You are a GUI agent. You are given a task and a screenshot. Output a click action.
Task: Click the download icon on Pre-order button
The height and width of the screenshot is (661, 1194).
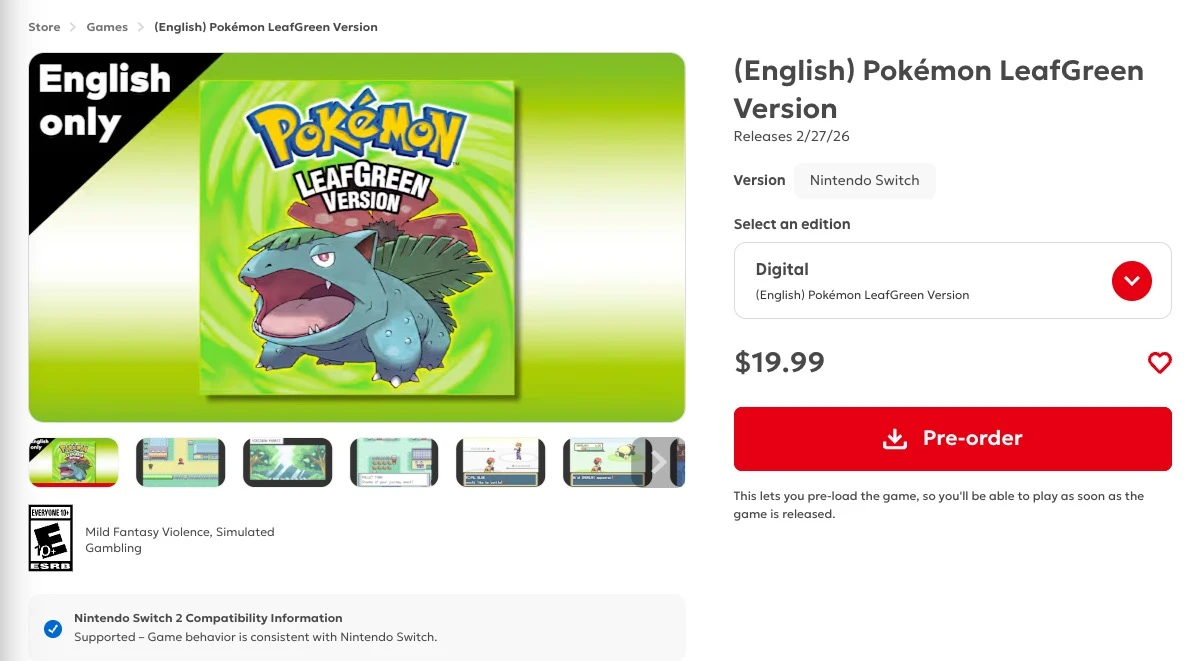(x=895, y=439)
